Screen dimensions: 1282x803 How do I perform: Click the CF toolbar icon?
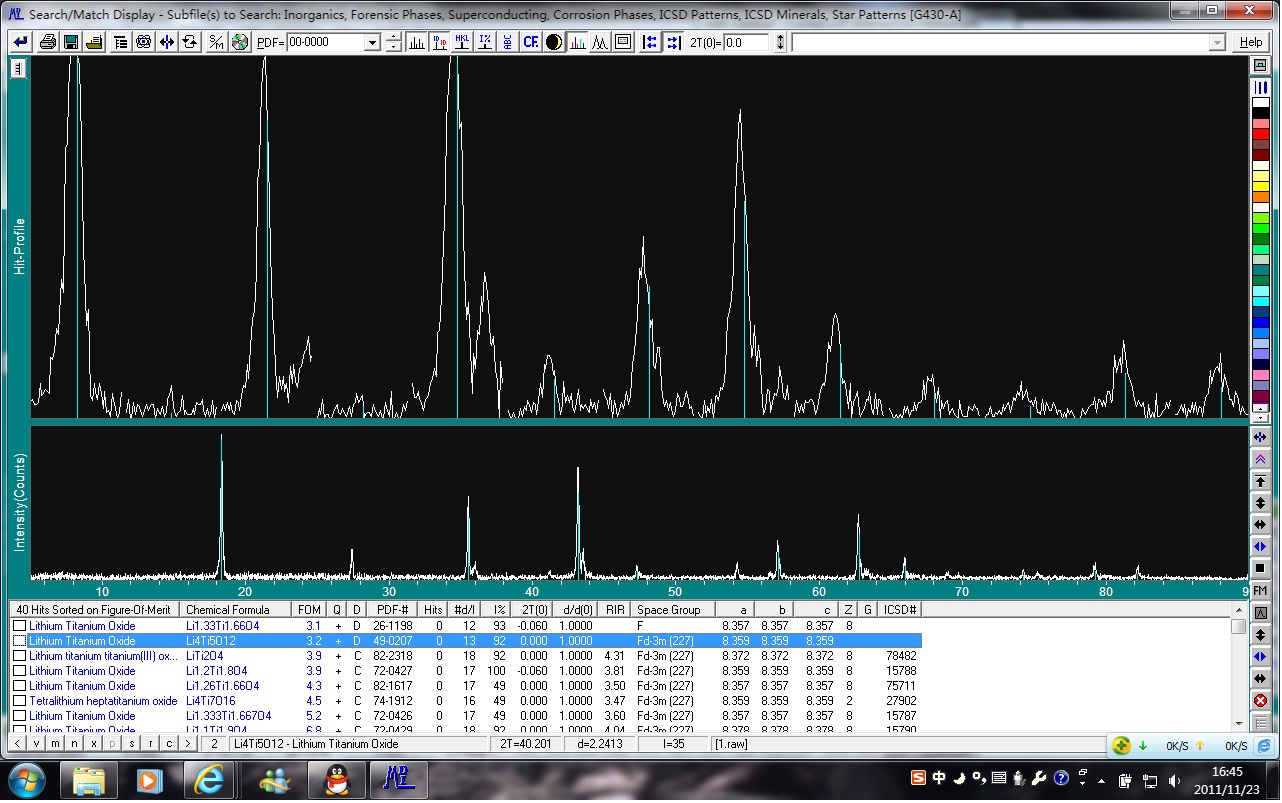(530, 42)
